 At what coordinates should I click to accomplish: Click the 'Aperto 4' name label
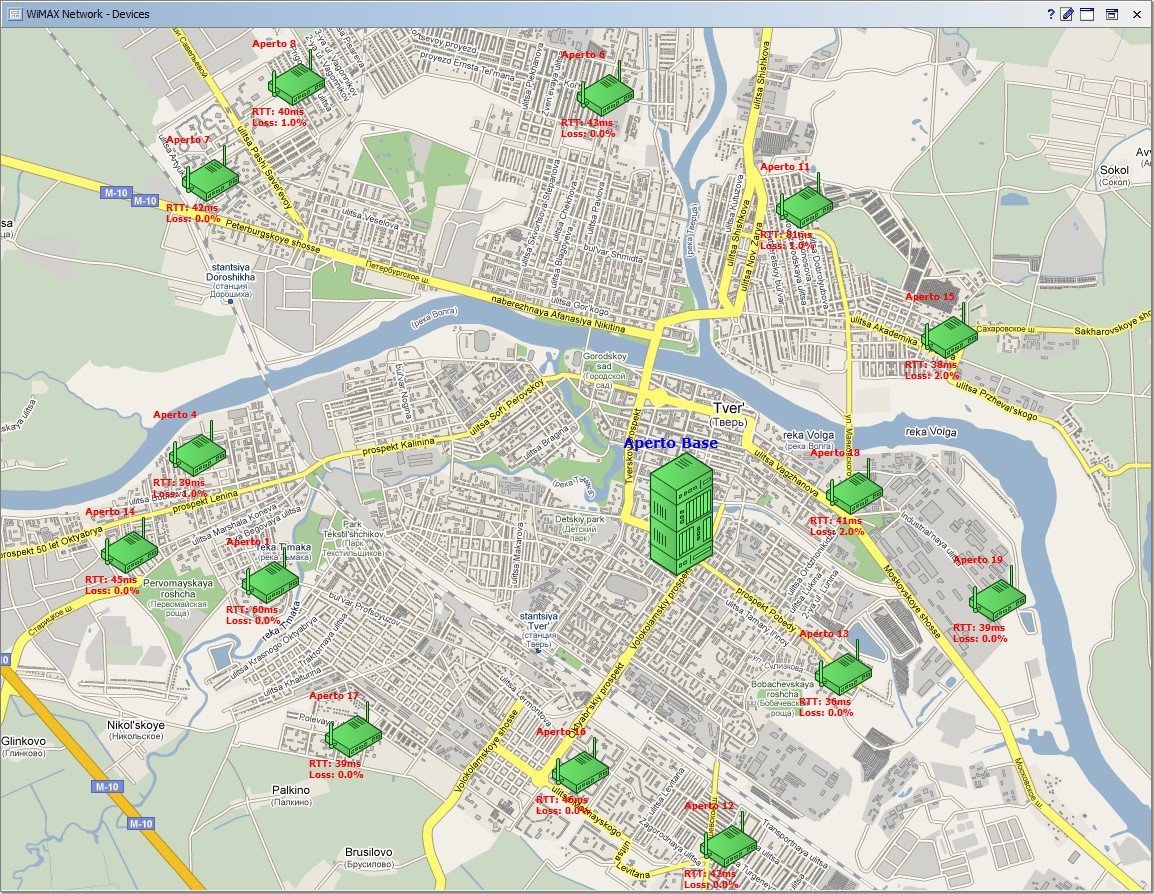coord(175,415)
